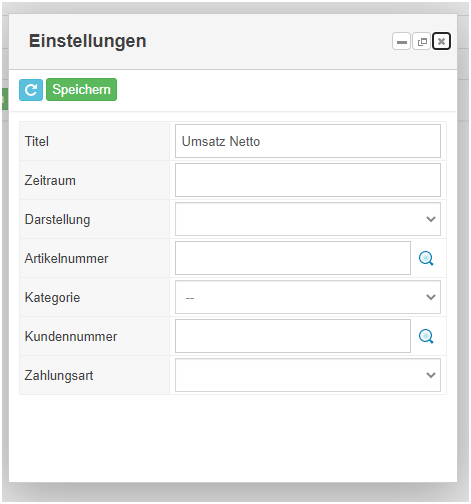Screen dimensions: 471x504
Task: Focus the Titel field containing Umsatz Netto
Action: coord(308,141)
